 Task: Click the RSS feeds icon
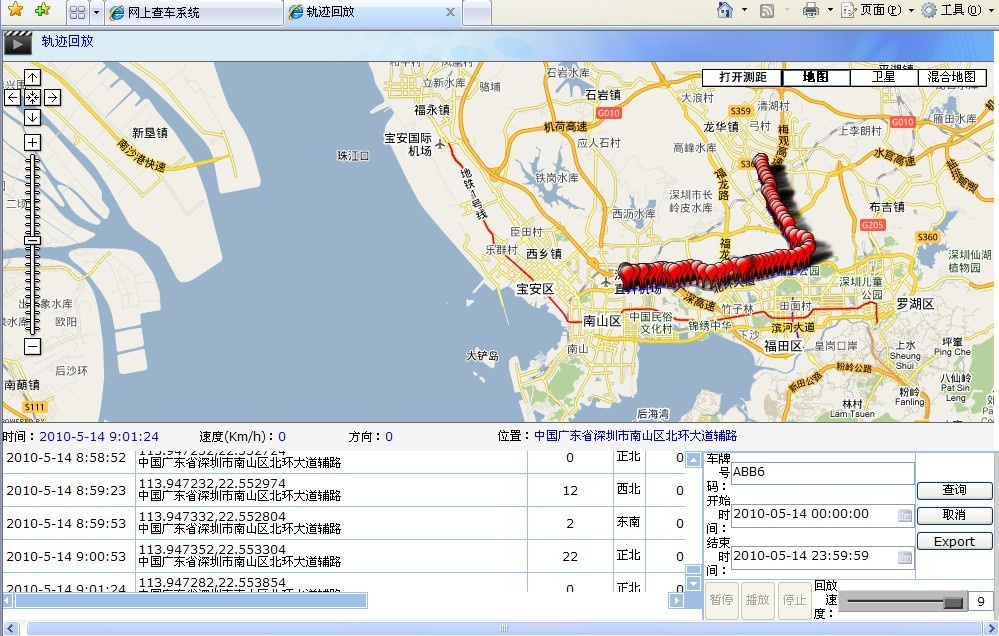[x=767, y=10]
